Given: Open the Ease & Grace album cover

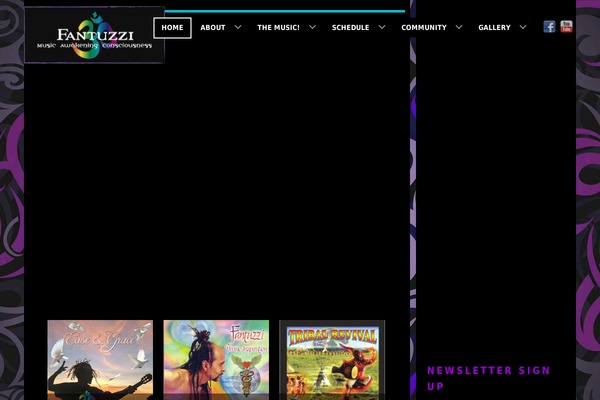Looking at the screenshot, I should tap(100, 360).
